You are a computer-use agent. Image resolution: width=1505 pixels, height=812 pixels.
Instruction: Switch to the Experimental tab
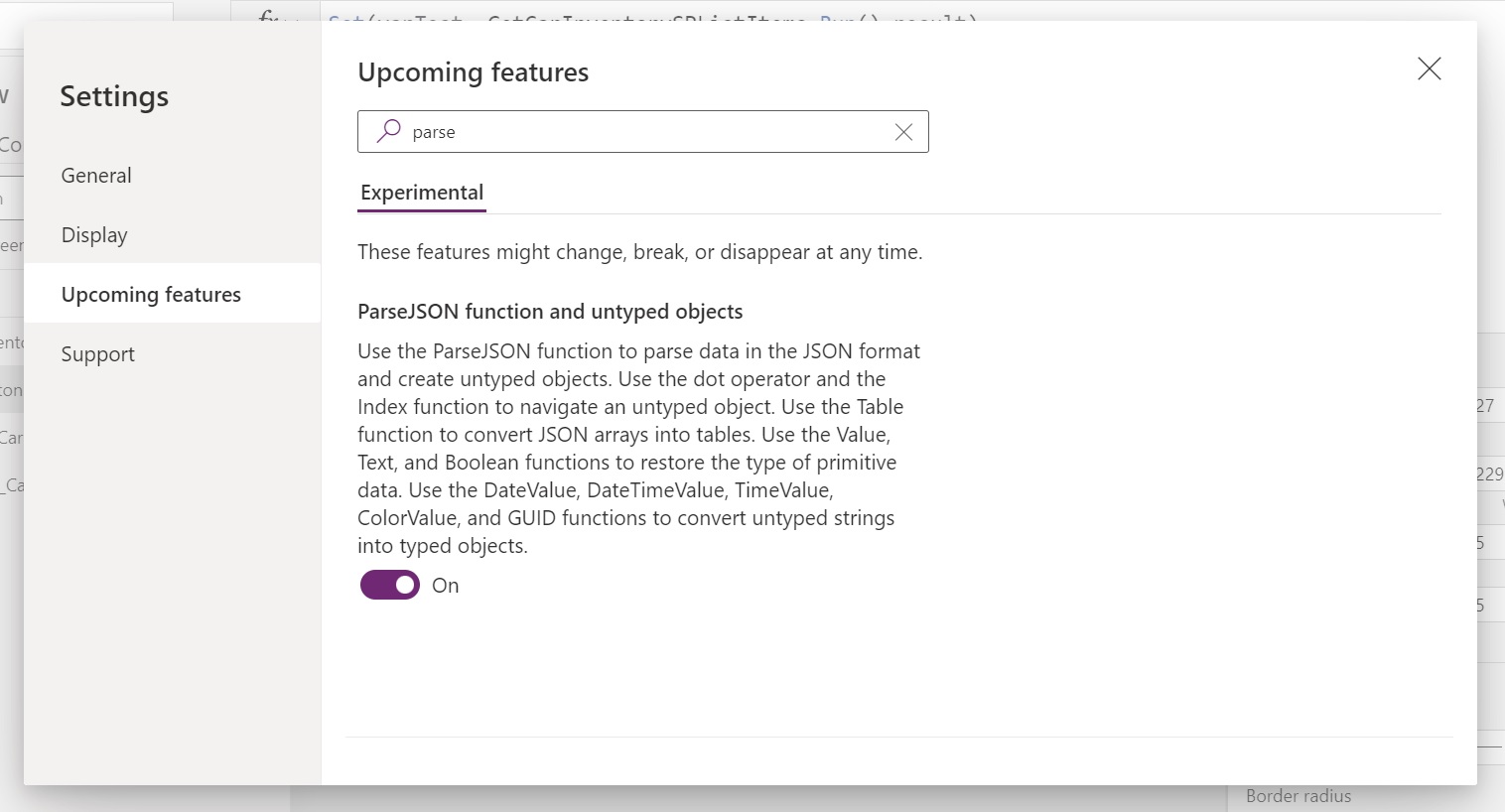(x=422, y=193)
